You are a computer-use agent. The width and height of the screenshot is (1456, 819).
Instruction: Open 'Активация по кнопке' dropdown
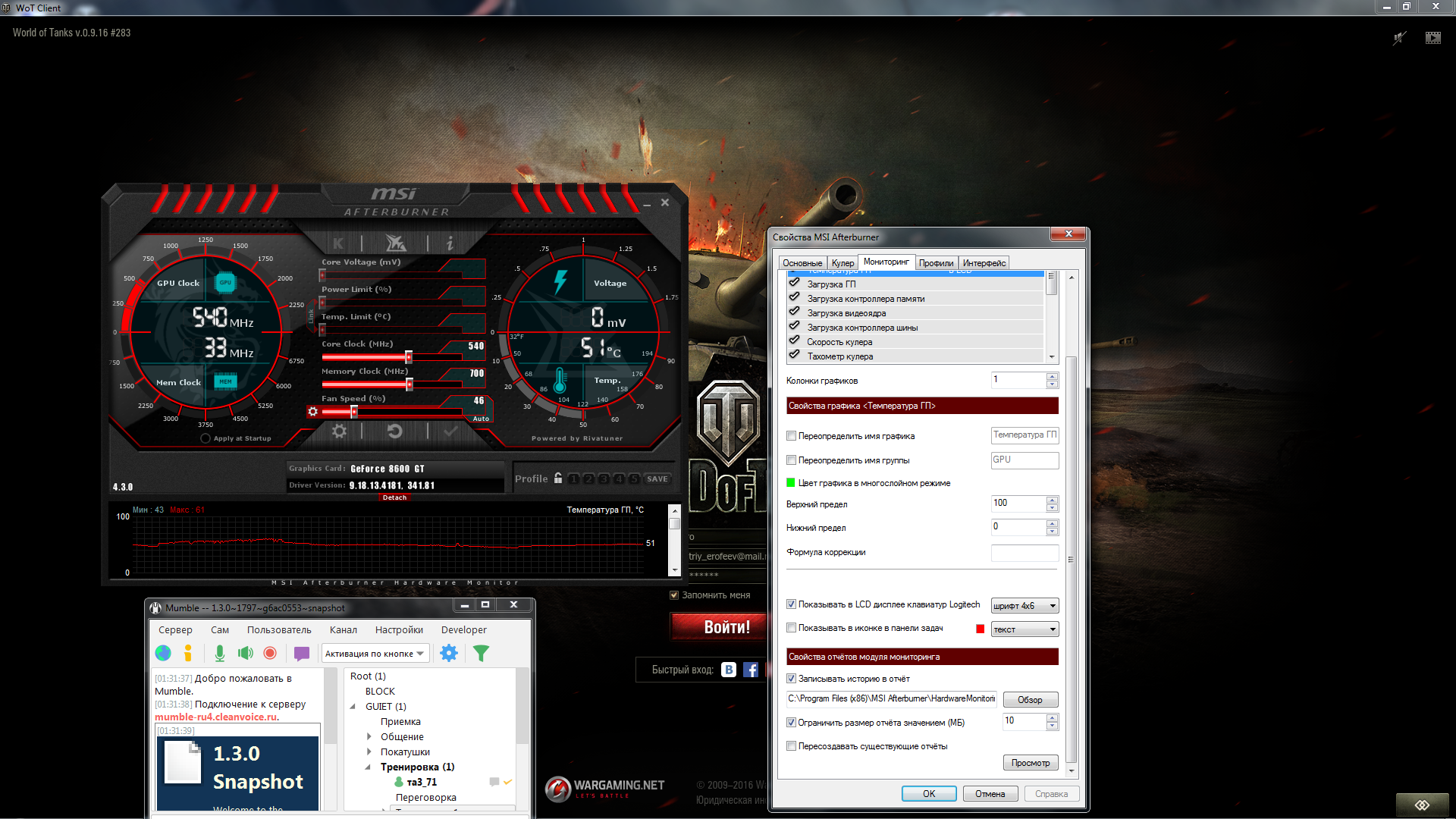(375, 654)
